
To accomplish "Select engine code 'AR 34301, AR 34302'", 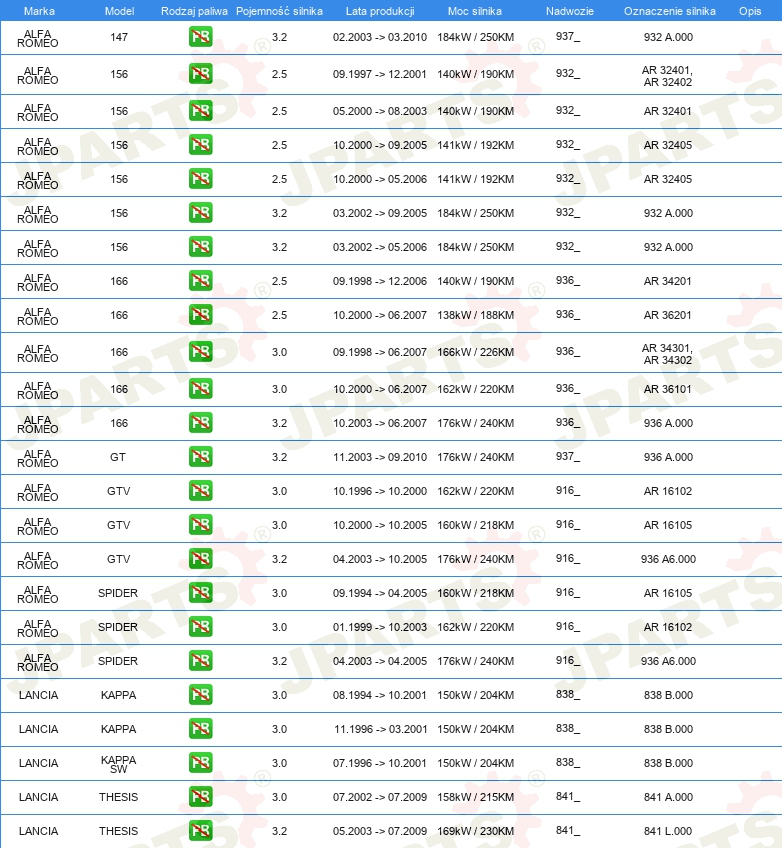I will [667, 354].
